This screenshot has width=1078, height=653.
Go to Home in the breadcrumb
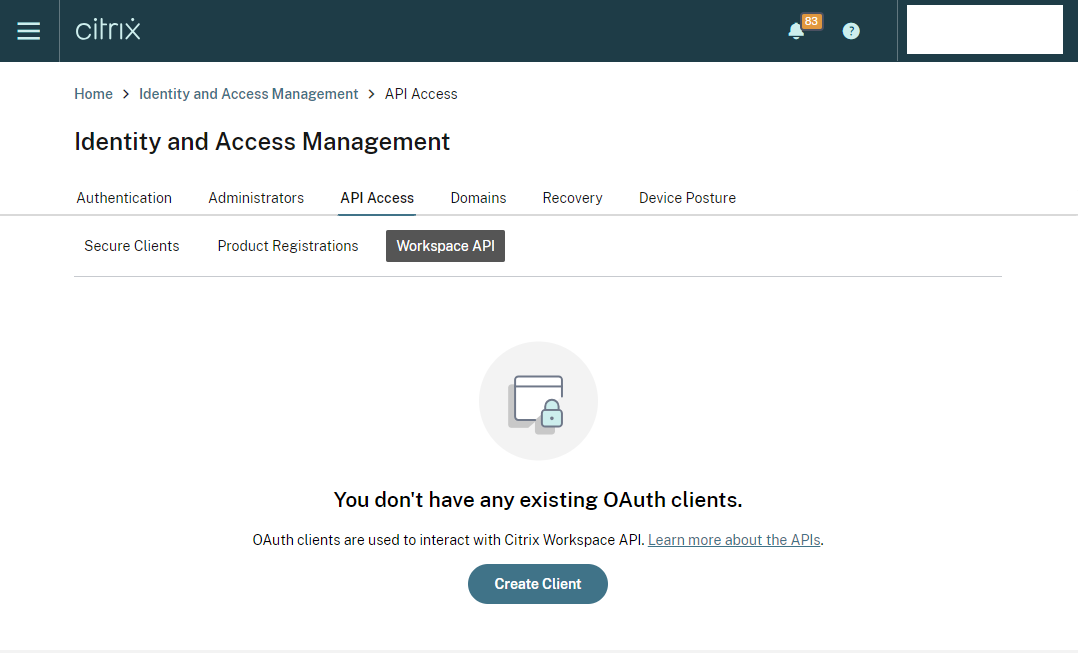[x=93, y=94]
